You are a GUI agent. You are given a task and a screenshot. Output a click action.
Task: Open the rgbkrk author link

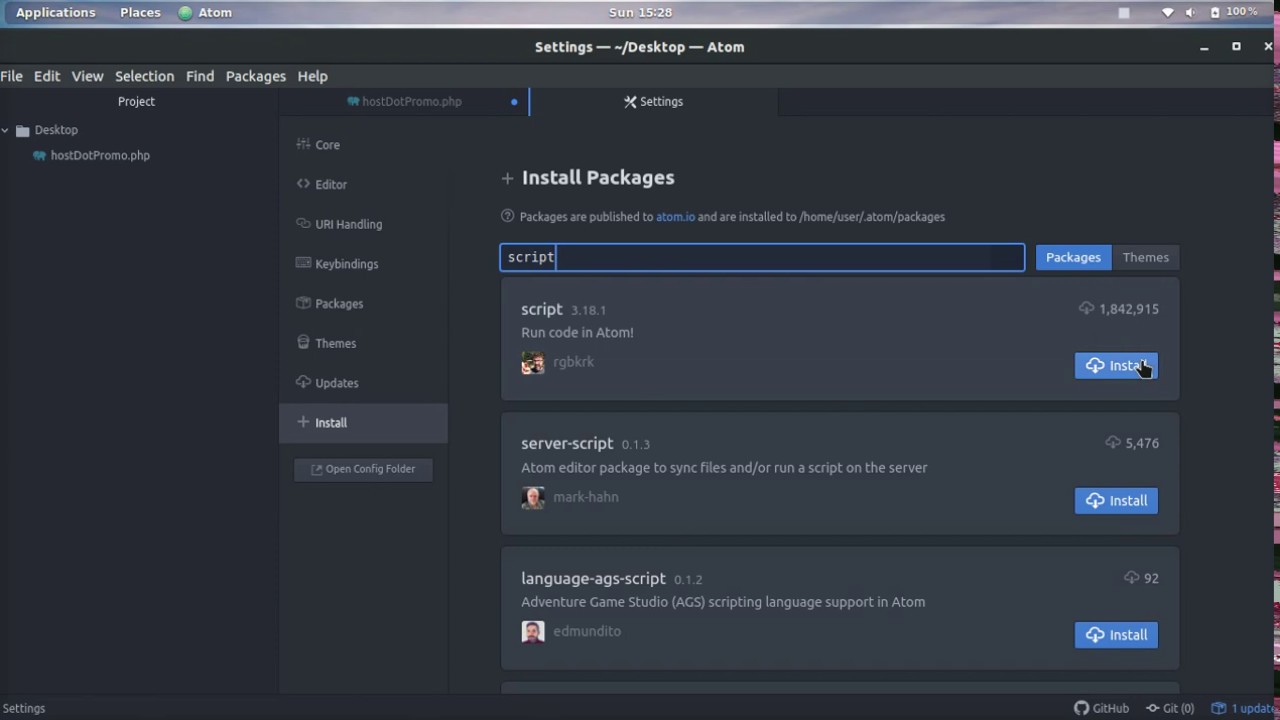573,362
